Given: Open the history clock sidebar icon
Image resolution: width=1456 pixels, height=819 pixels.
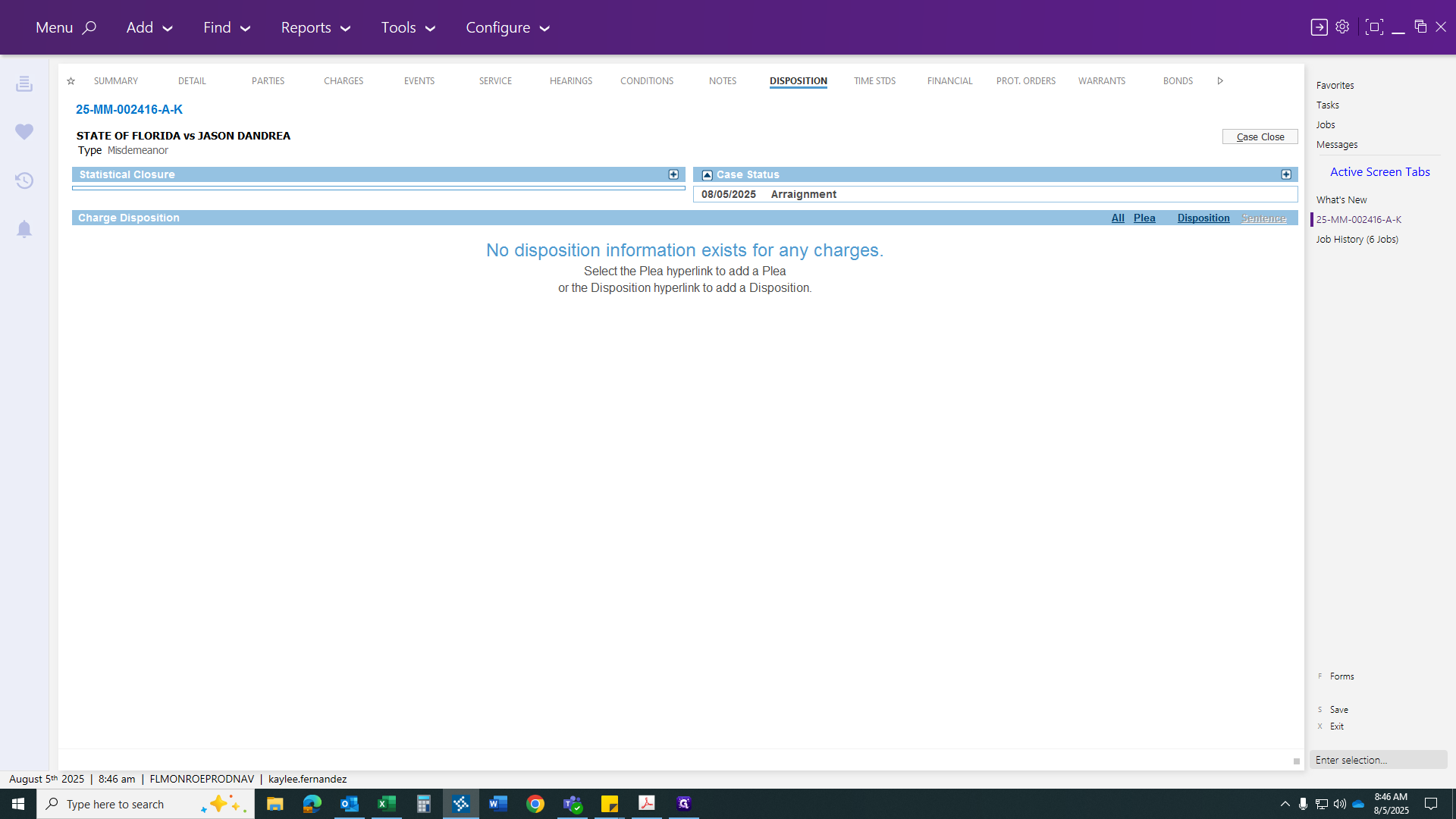Looking at the screenshot, I should coord(24,180).
